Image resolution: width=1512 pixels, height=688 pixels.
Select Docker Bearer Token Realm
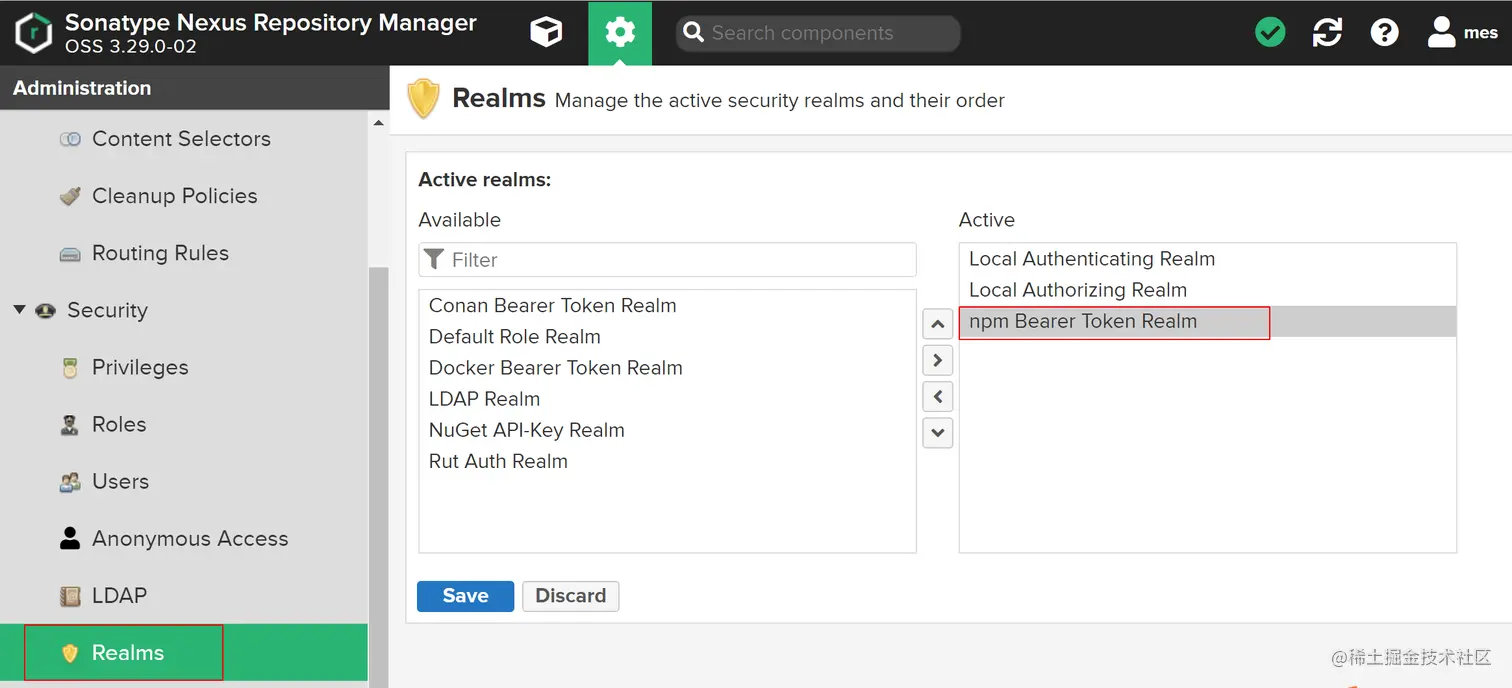point(667,368)
